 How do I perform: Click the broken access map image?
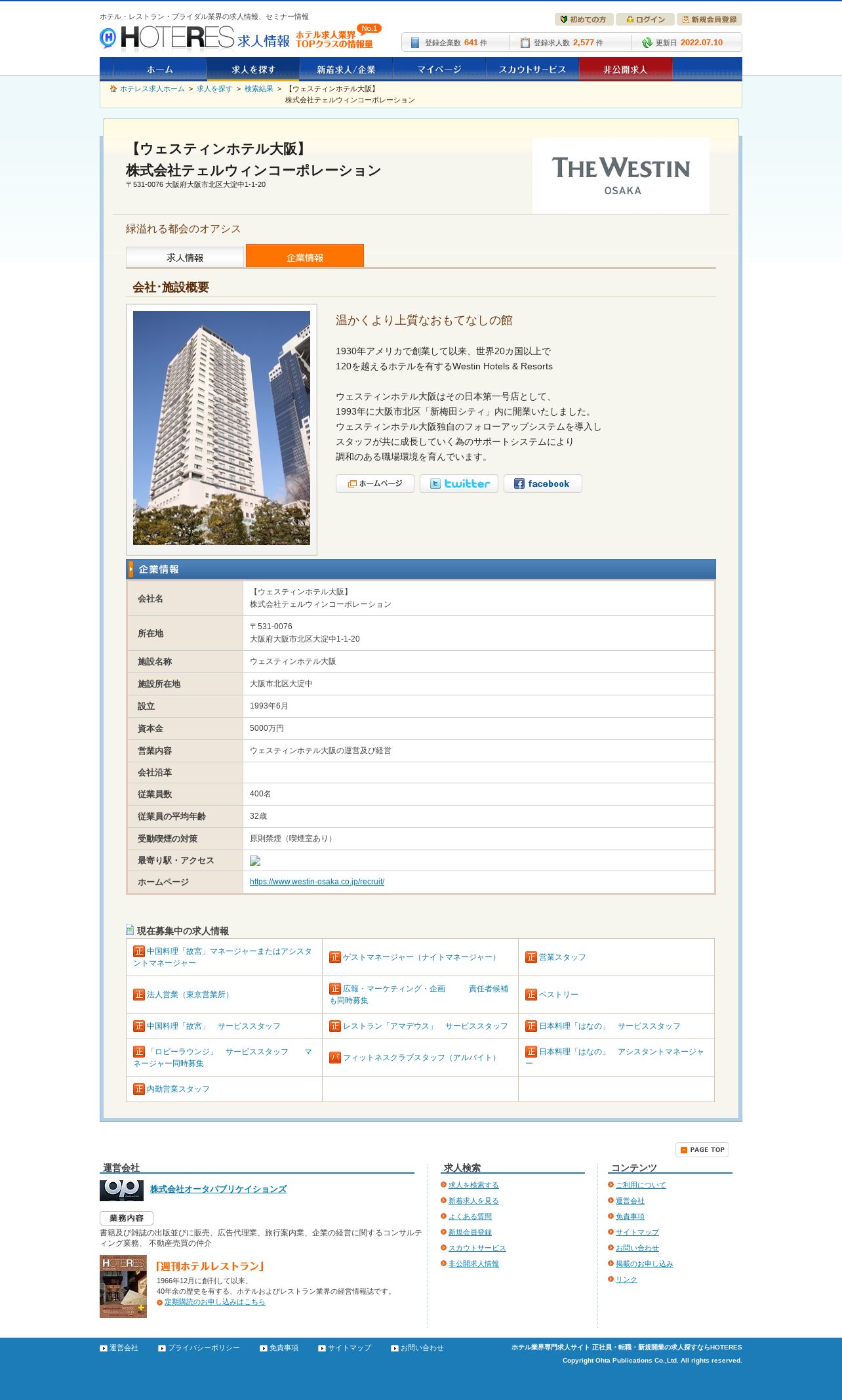pyautogui.click(x=255, y=861)
